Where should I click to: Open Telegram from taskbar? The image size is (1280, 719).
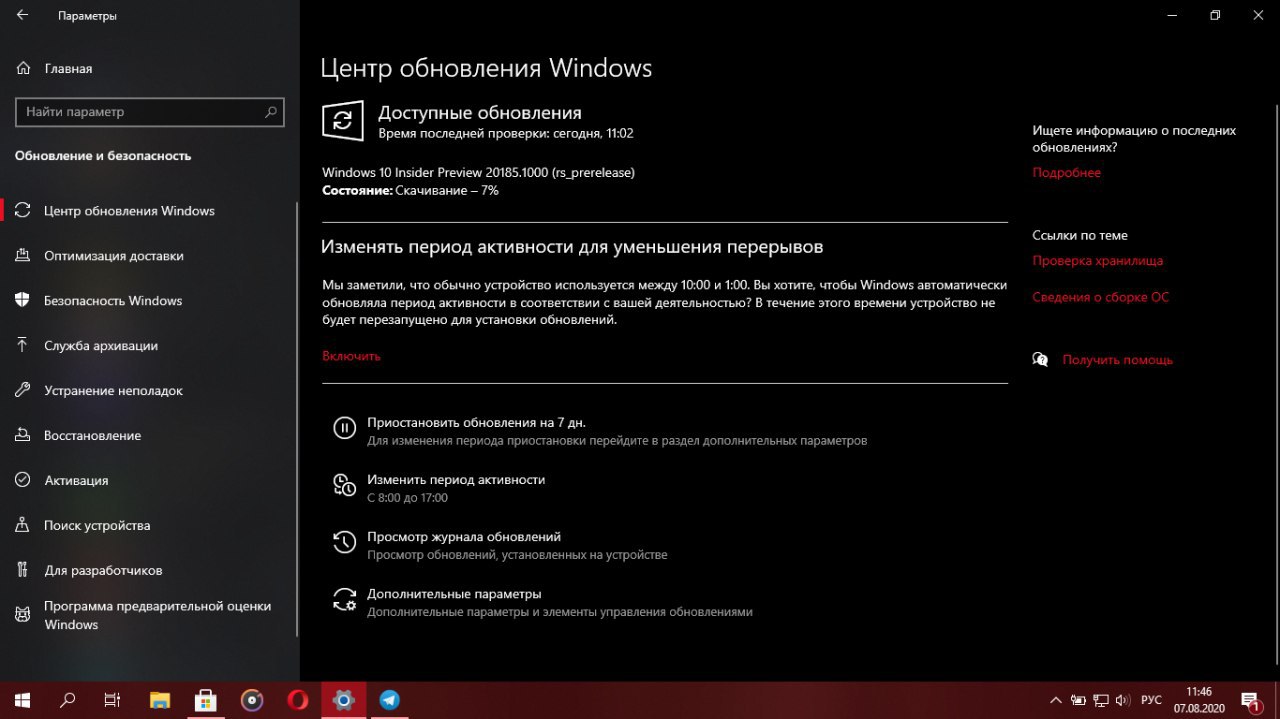tap(390, 700)
